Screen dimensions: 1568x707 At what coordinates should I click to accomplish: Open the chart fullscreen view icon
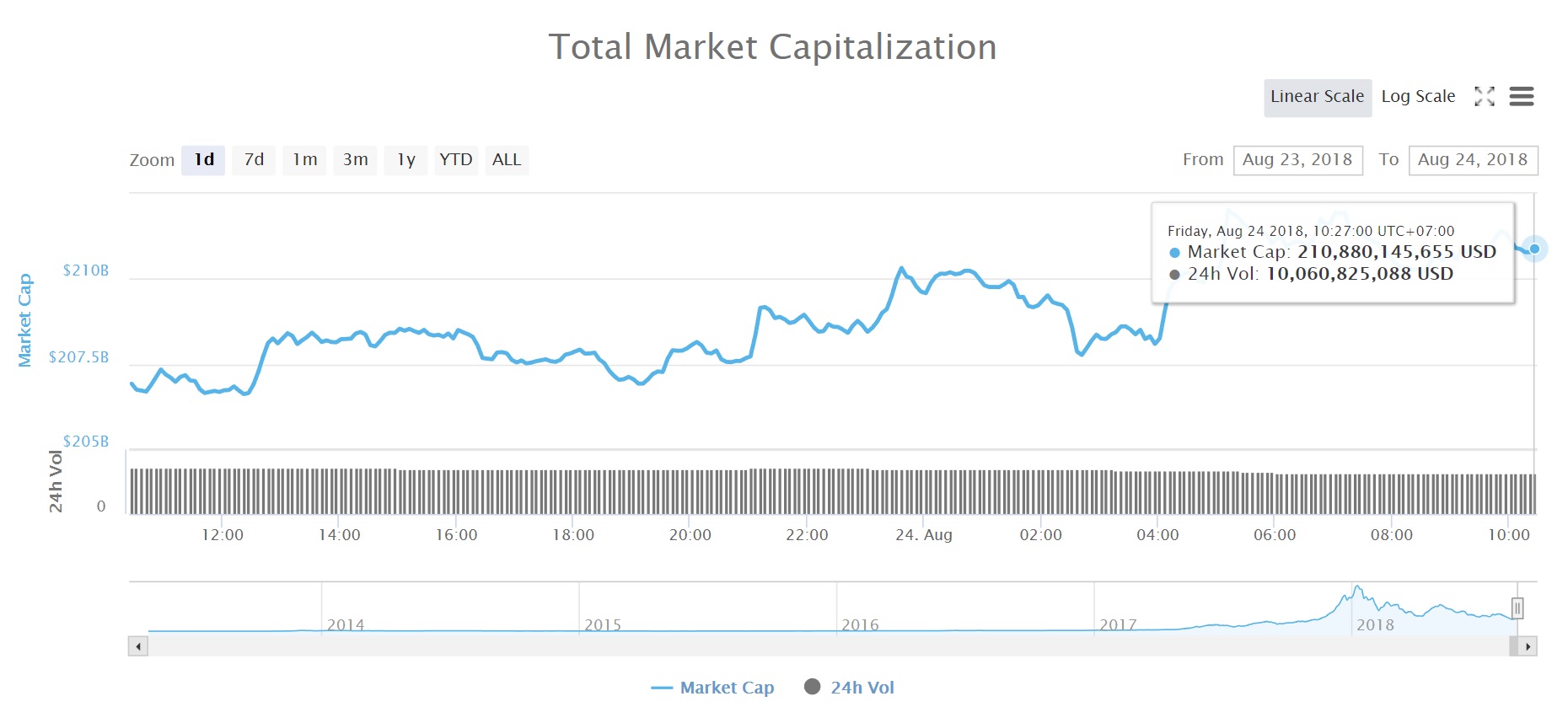click(1484, 97)
